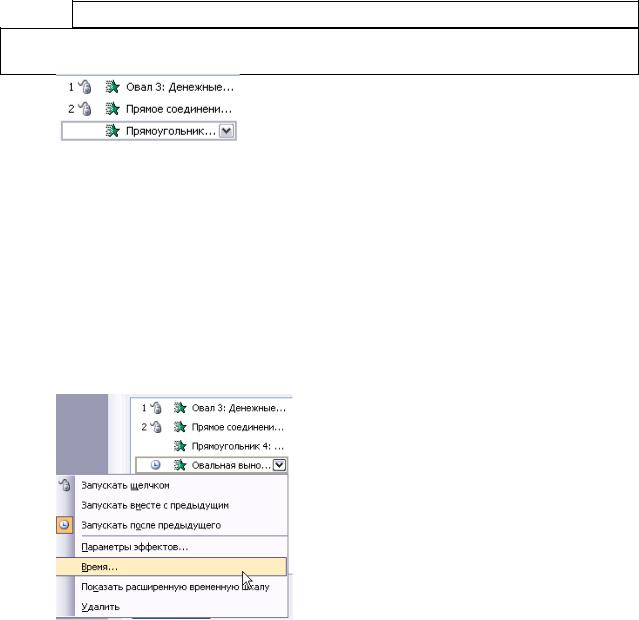The height and width of the screenshot is (620, 639).
Task: Click green star icon of upper 'Прямоугольник…'
Action: point(112,131)
